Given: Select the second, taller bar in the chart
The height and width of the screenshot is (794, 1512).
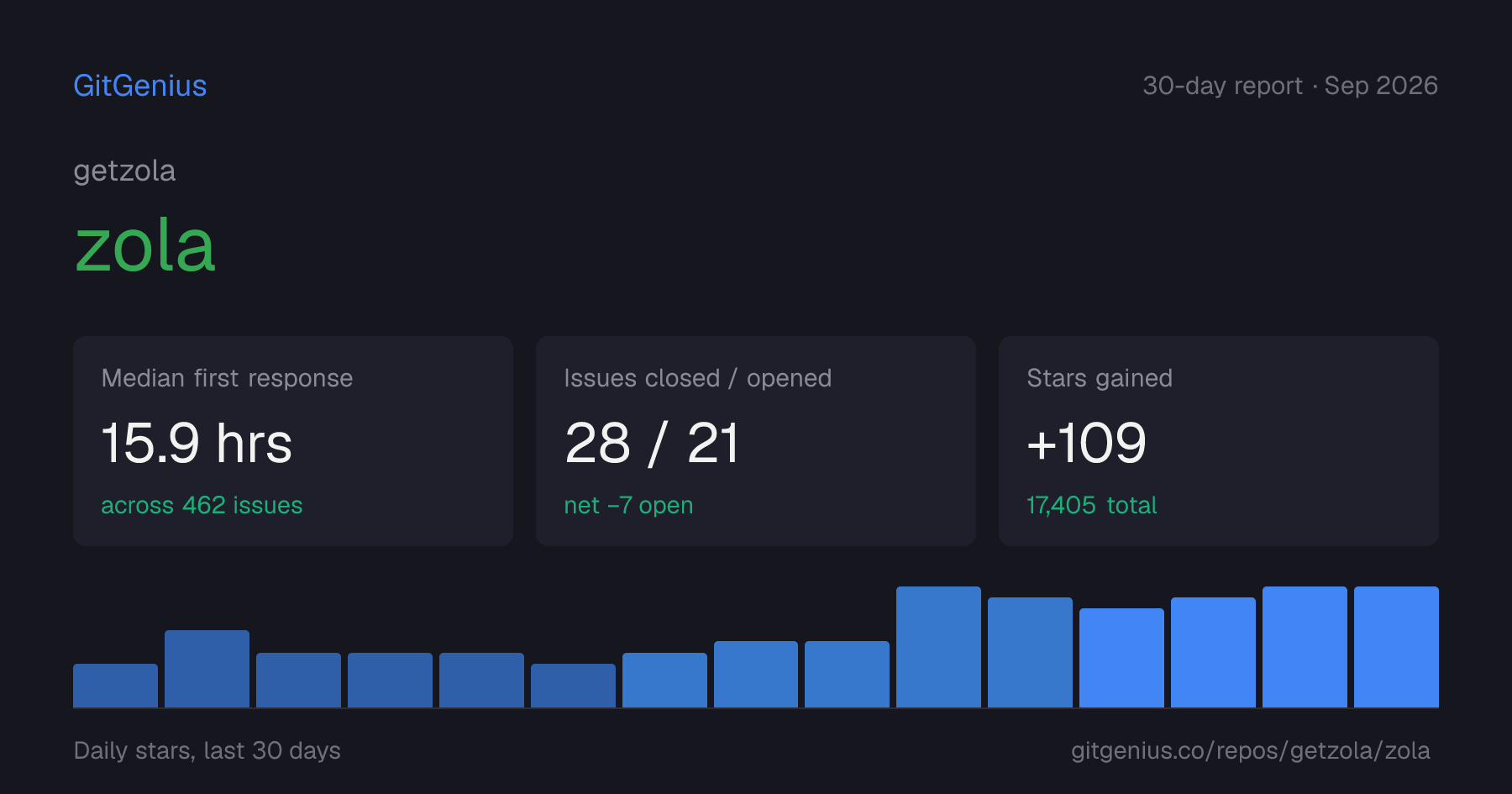Looking at the screenshot, I should click(x=207, y=669).
